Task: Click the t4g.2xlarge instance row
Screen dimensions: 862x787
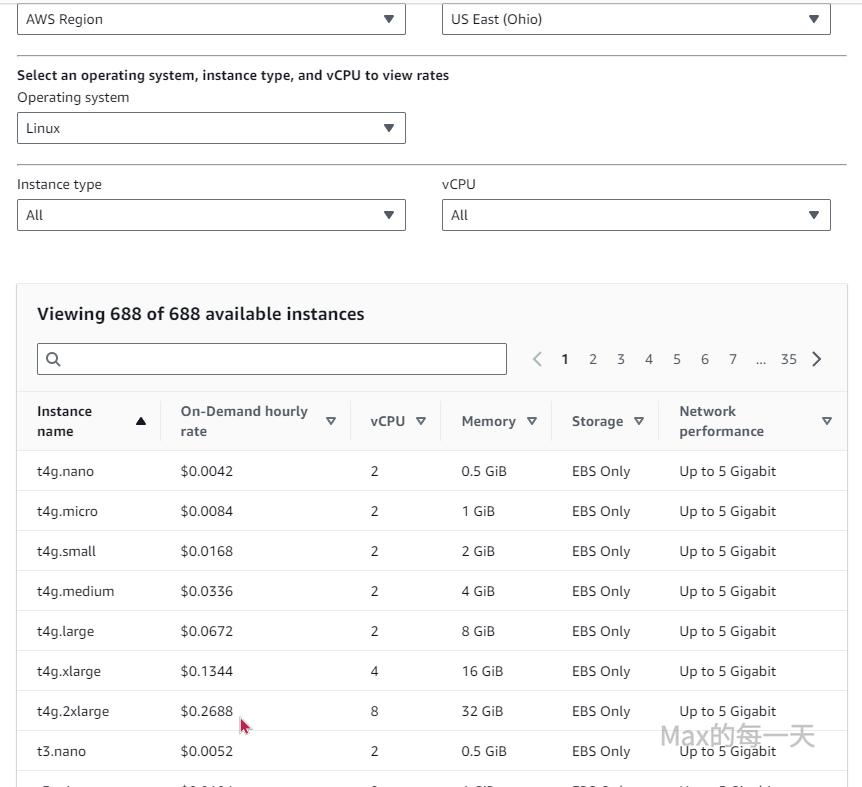Action: pos(73,711)
